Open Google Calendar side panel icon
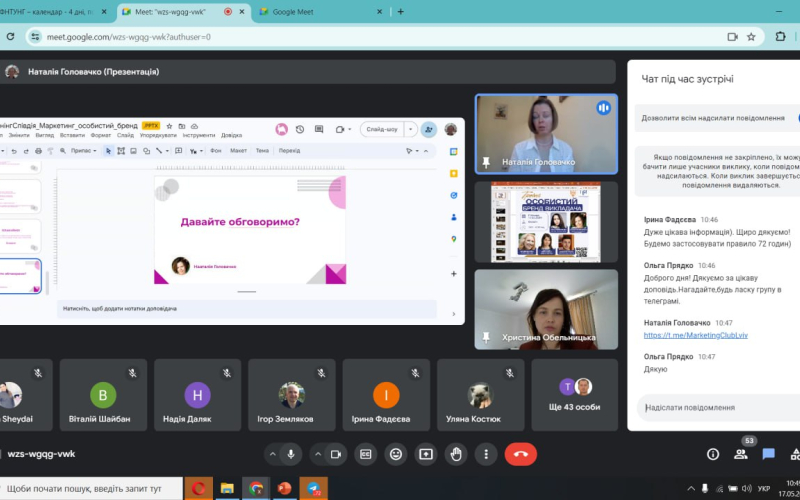This screenshot has width=800, height=500. point(454,152)
